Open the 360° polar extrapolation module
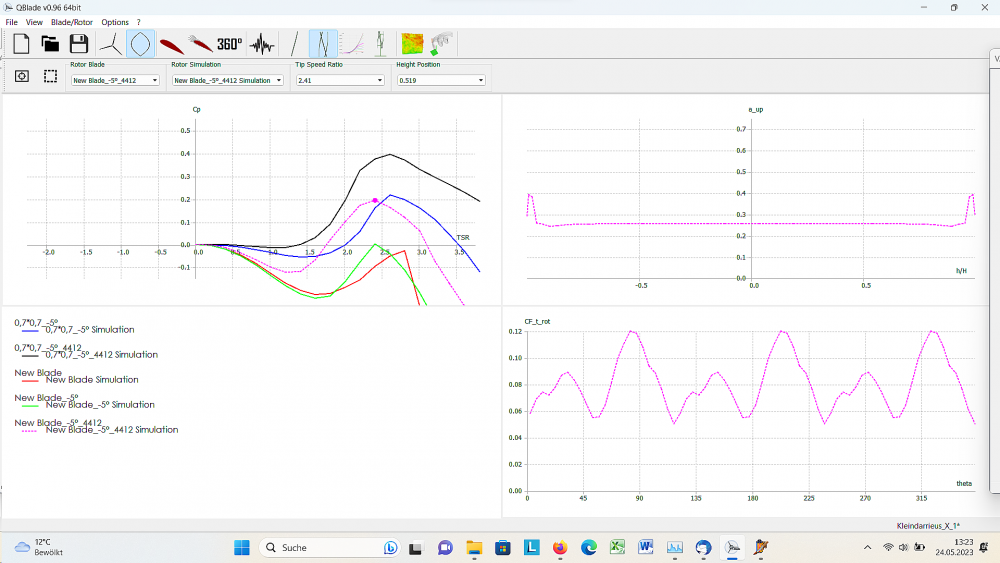This screenshot has width=1000, height=563. point(230,43)
